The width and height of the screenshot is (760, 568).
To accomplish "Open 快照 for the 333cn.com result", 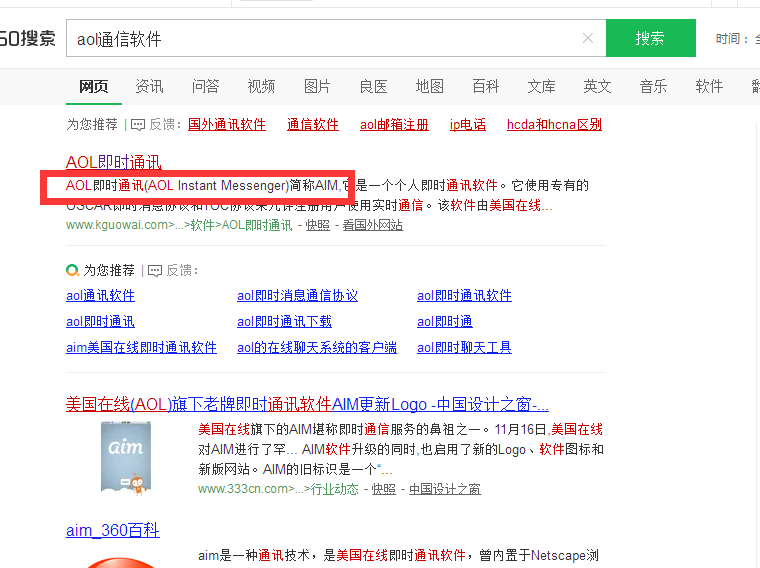I will [383, 489].
